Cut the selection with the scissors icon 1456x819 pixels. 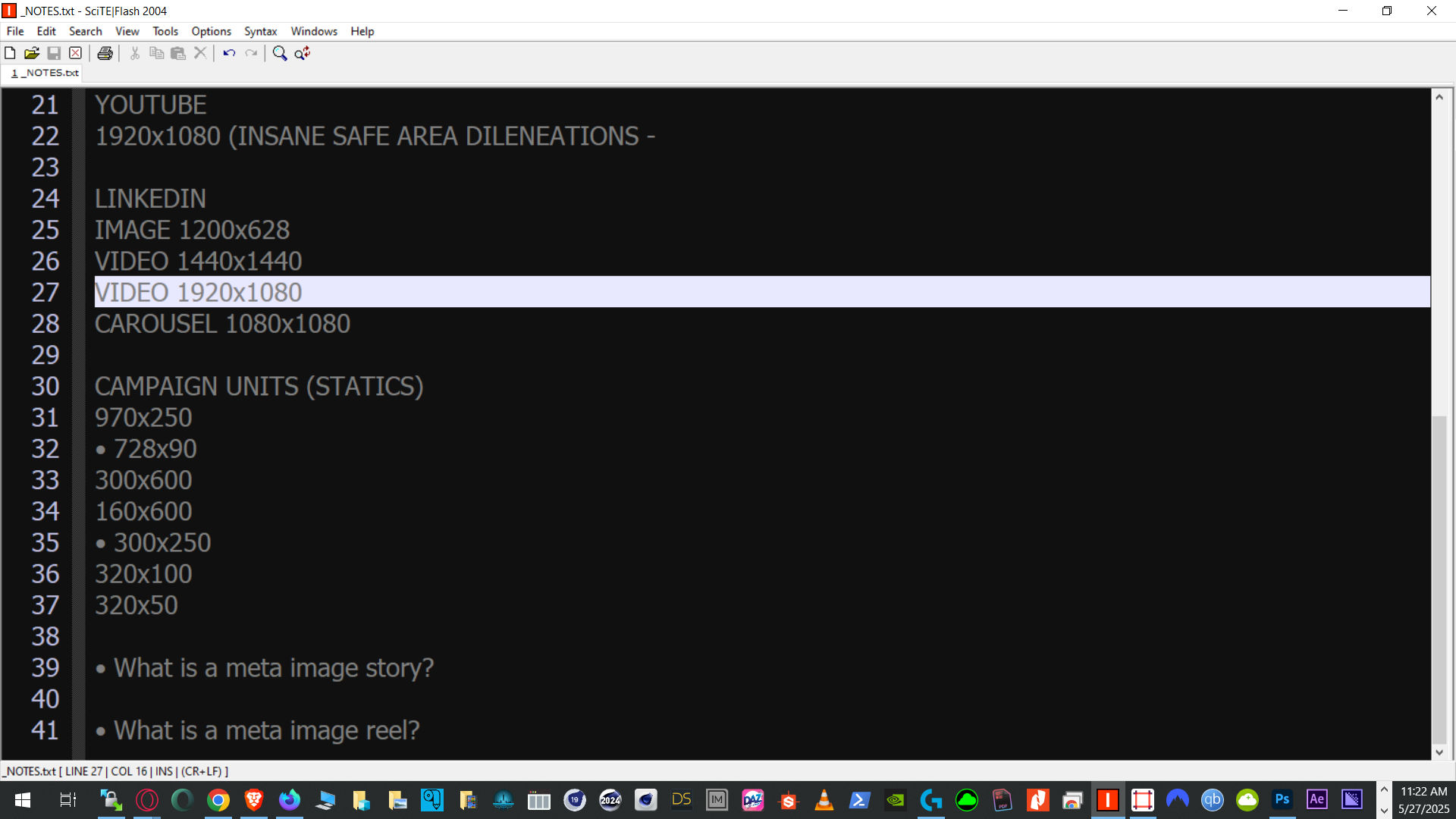(x=135, y=53)
